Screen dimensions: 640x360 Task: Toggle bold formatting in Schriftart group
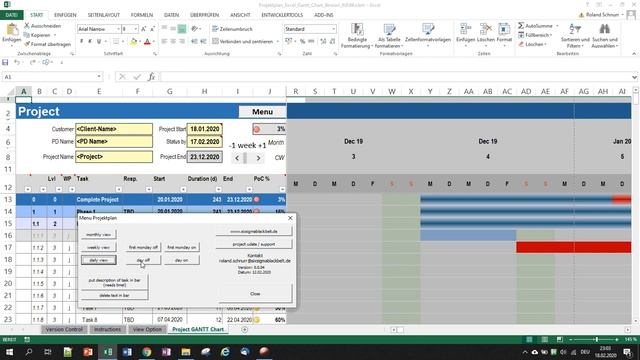click(81, 41)
